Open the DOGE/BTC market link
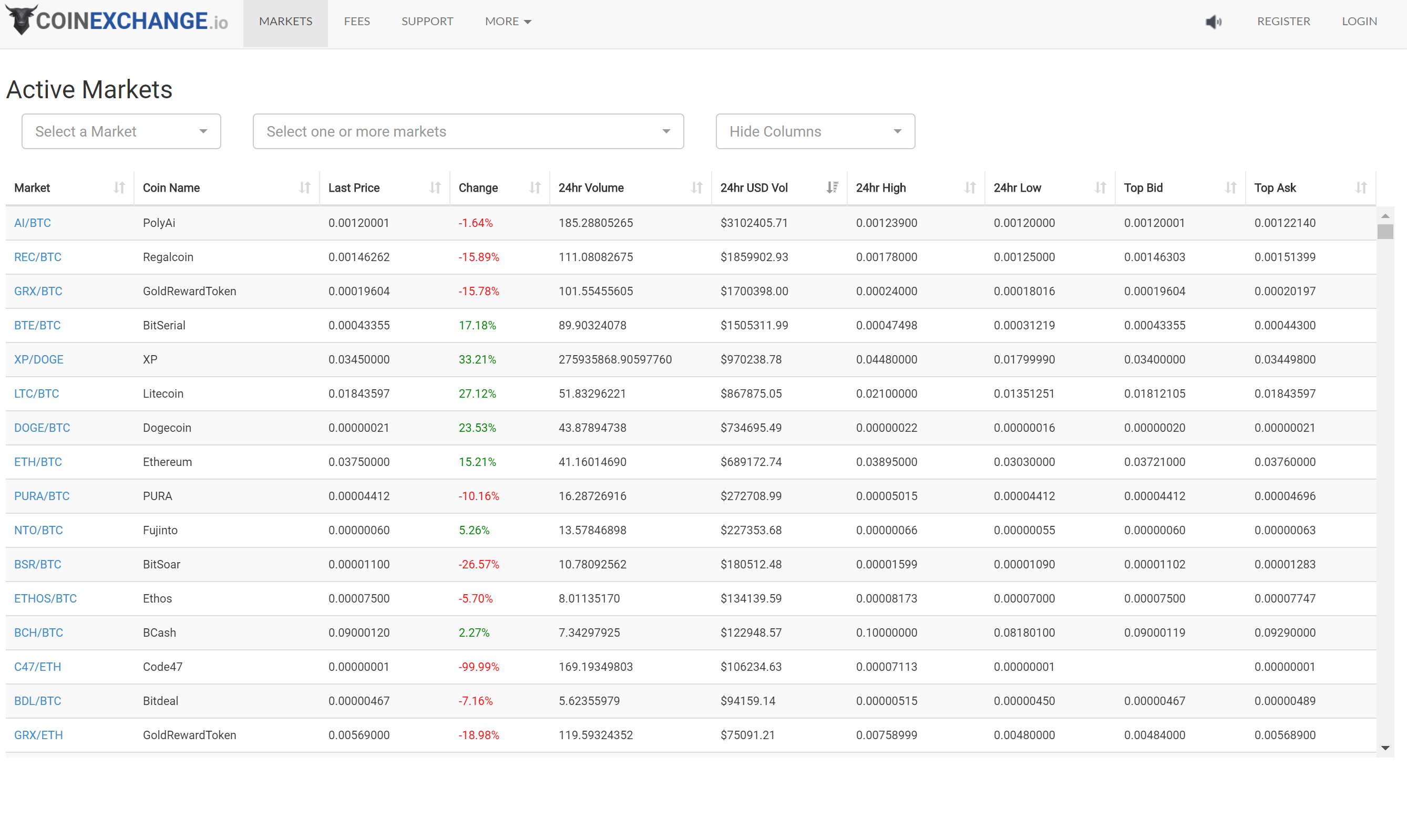This screenshot has height=840, width=1407. 42,428
